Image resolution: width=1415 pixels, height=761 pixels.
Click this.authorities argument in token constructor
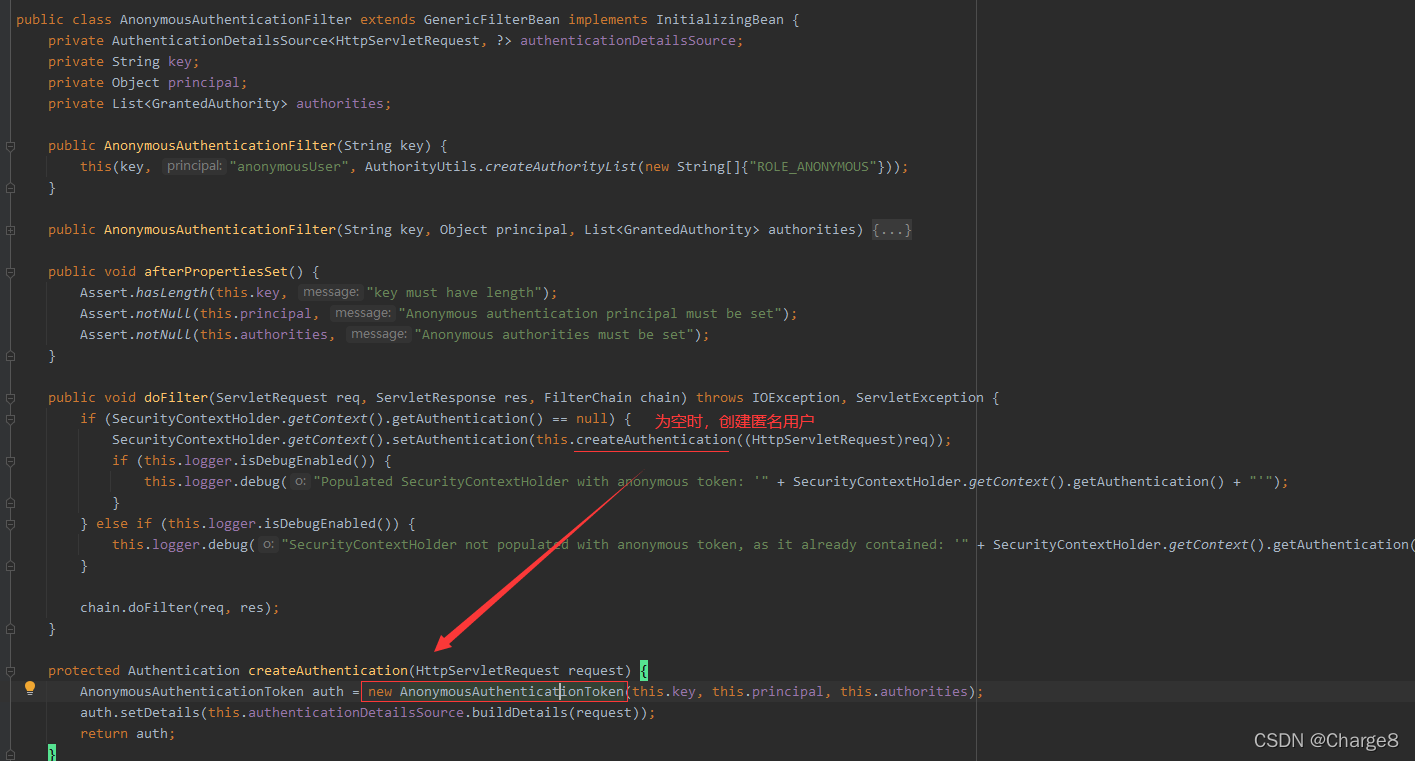[x=904, y=692]
